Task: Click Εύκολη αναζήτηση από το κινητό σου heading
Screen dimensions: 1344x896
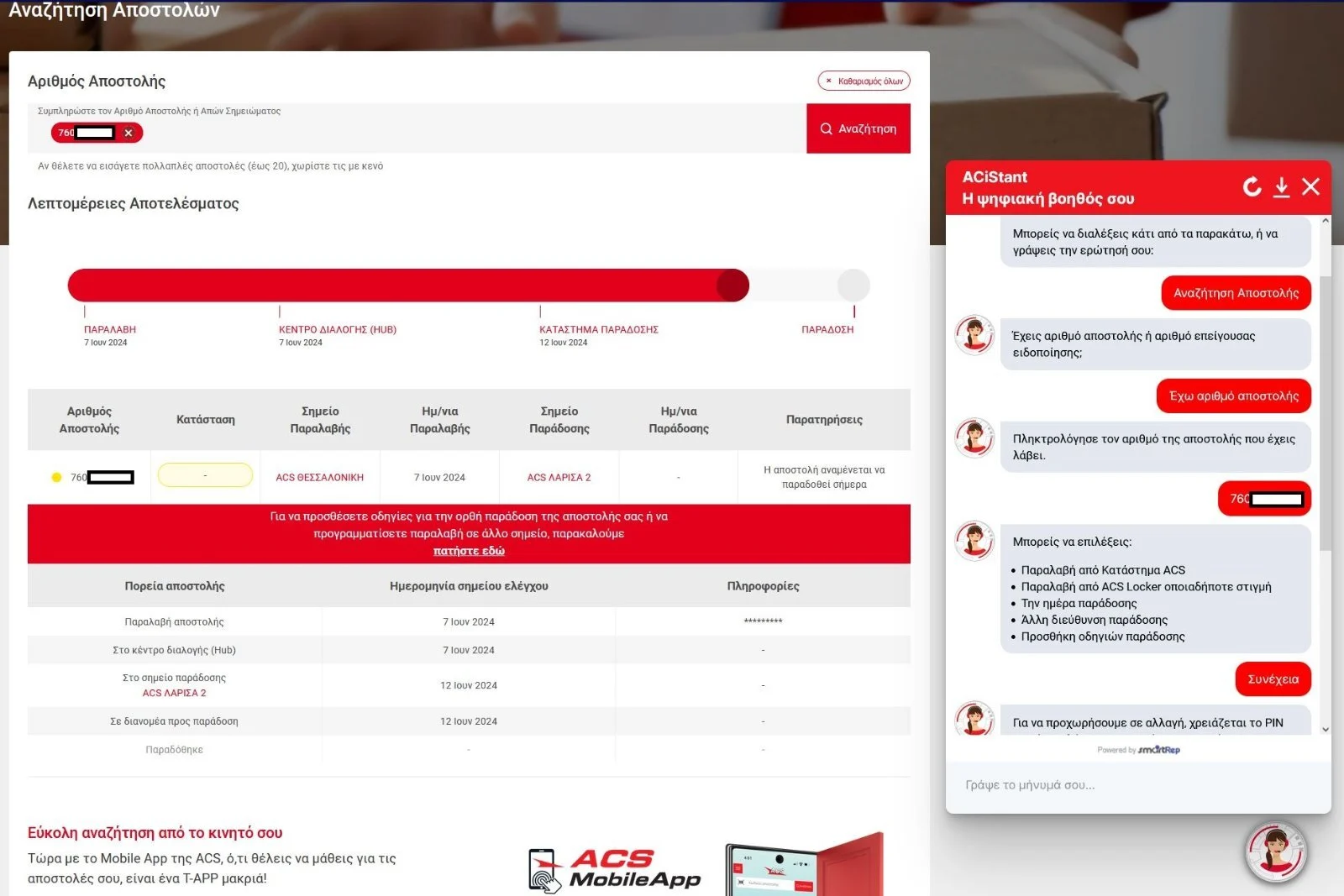Action: tap(155, 833)
